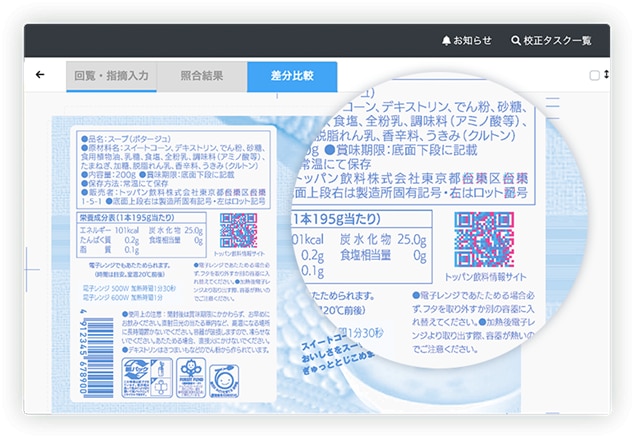
Task: Click the text 電子レンジでもあたためられます。
Action: (129, 266)
